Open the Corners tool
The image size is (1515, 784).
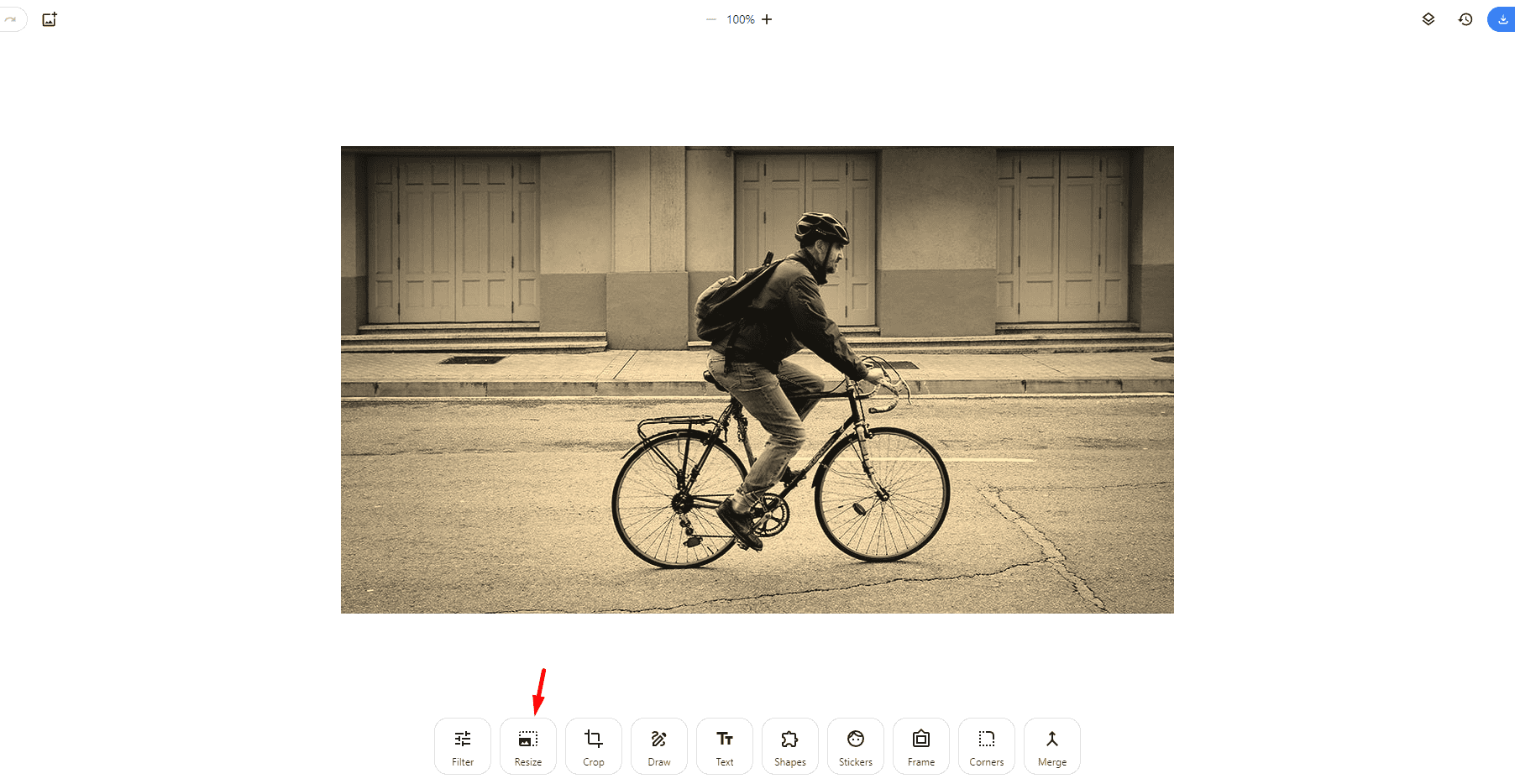987,746
